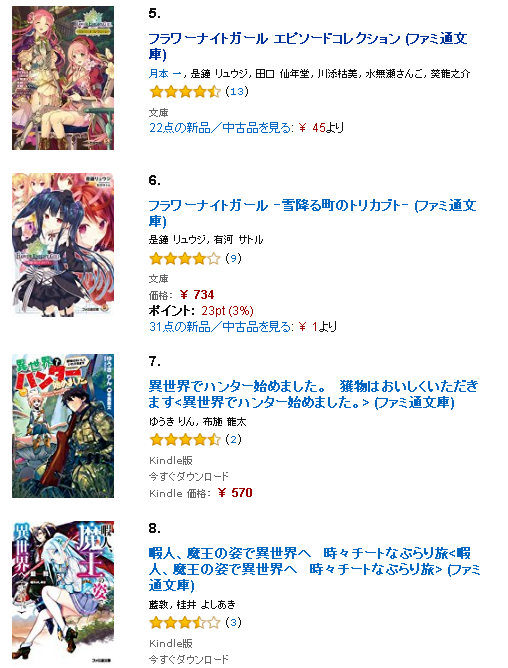Click the 異世界でハンター cover thumbnail
Image resolution: width=508 pixels, height=668 pixels.
coord(63,426)
